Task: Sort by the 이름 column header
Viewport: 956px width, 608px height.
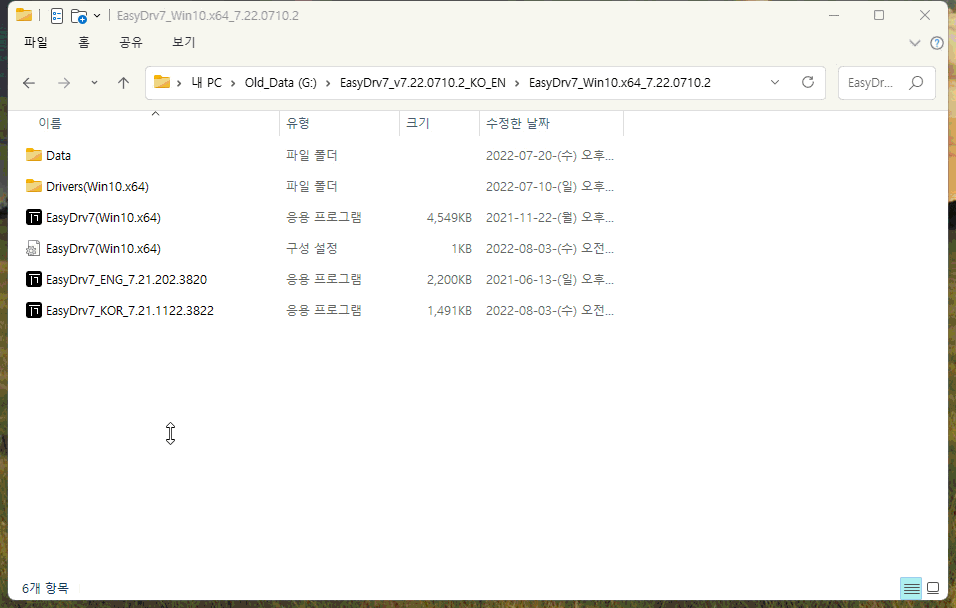Action: (x=51, y=123)
